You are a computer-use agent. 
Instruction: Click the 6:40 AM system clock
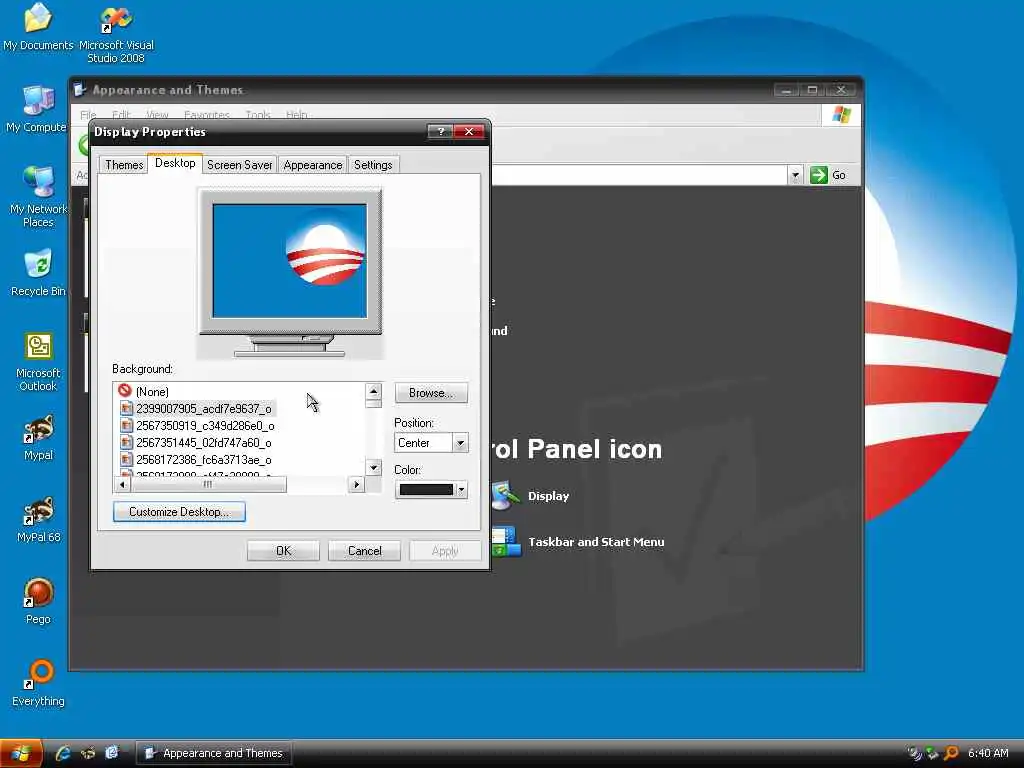pos(988,753)
